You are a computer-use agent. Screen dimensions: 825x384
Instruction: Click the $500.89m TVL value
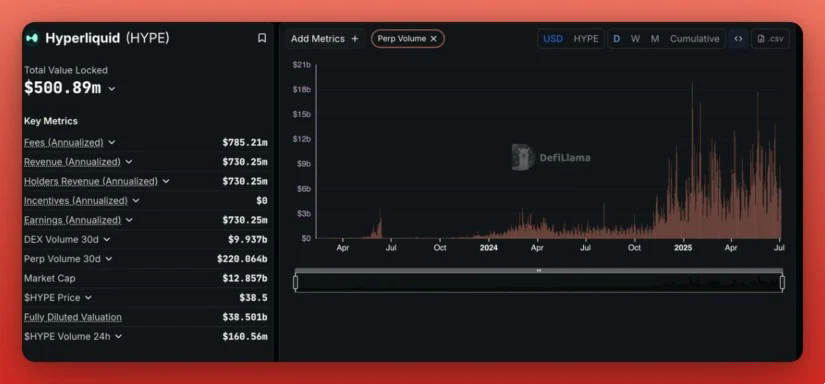pos(62,88)
